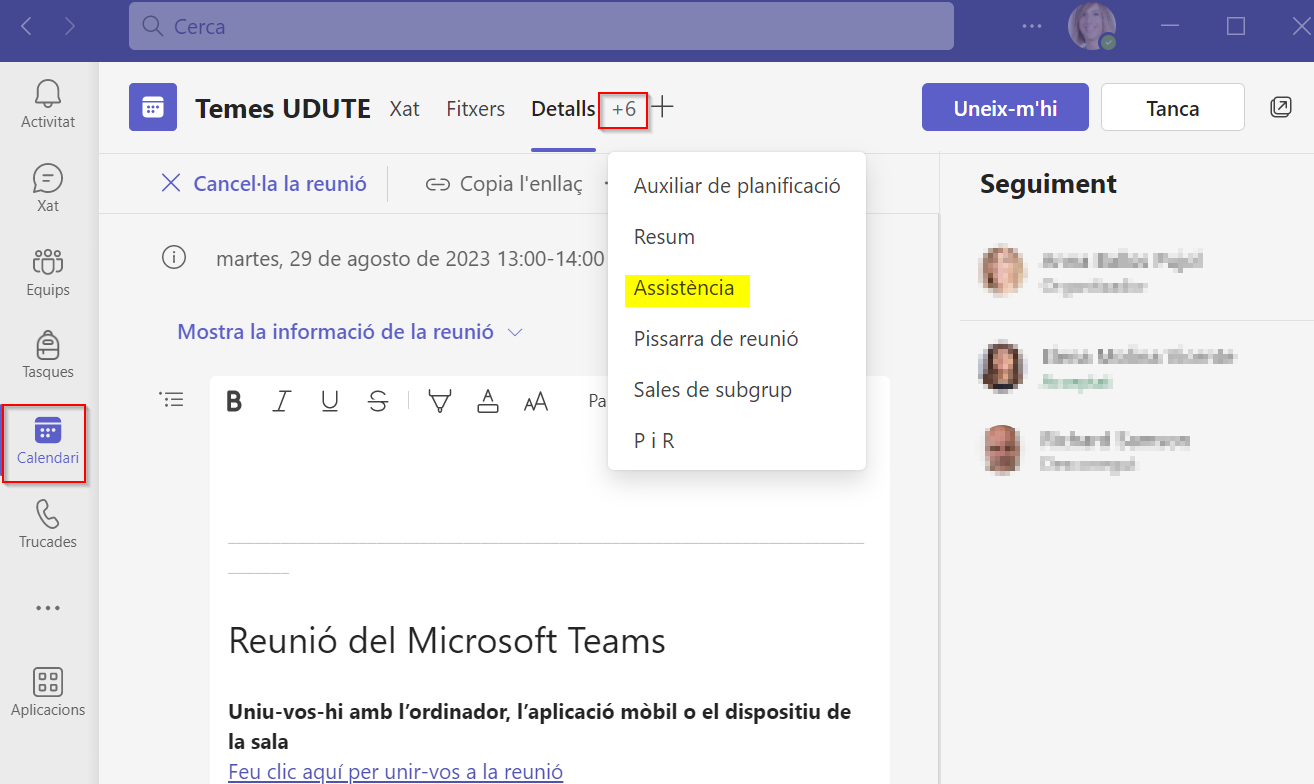Toggle strikethrough formatting

[378, 402]
